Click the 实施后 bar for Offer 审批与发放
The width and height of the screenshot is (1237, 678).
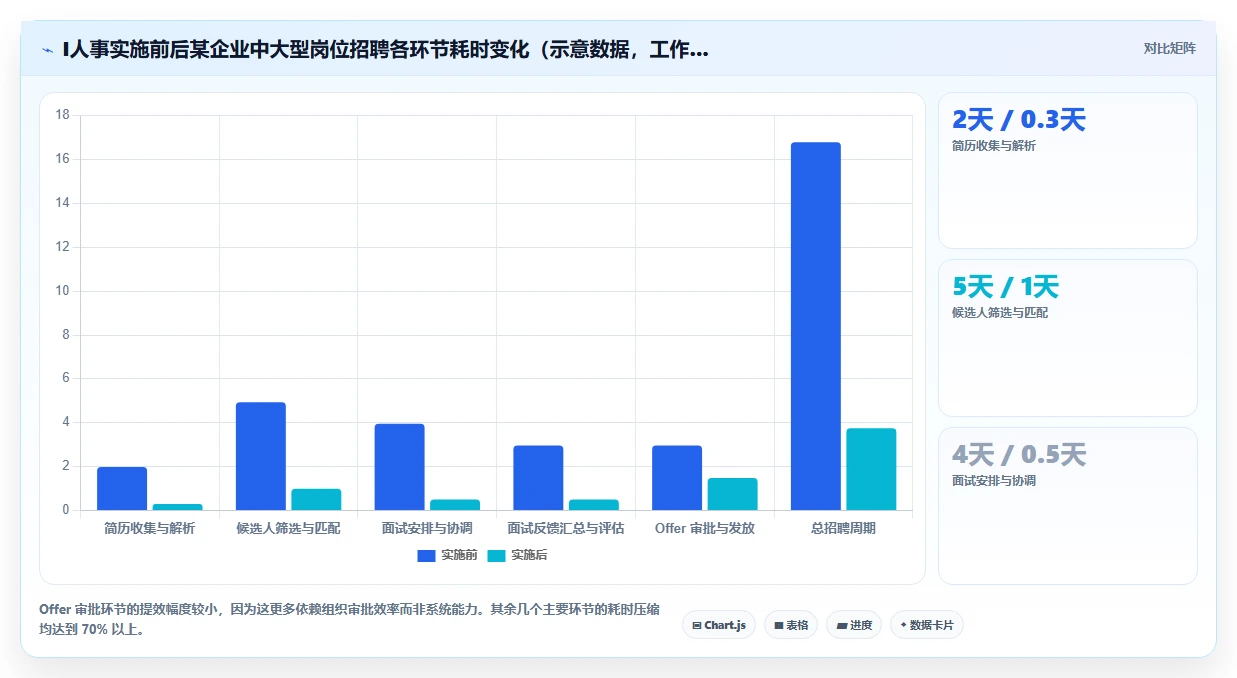(x=733, y=494)
